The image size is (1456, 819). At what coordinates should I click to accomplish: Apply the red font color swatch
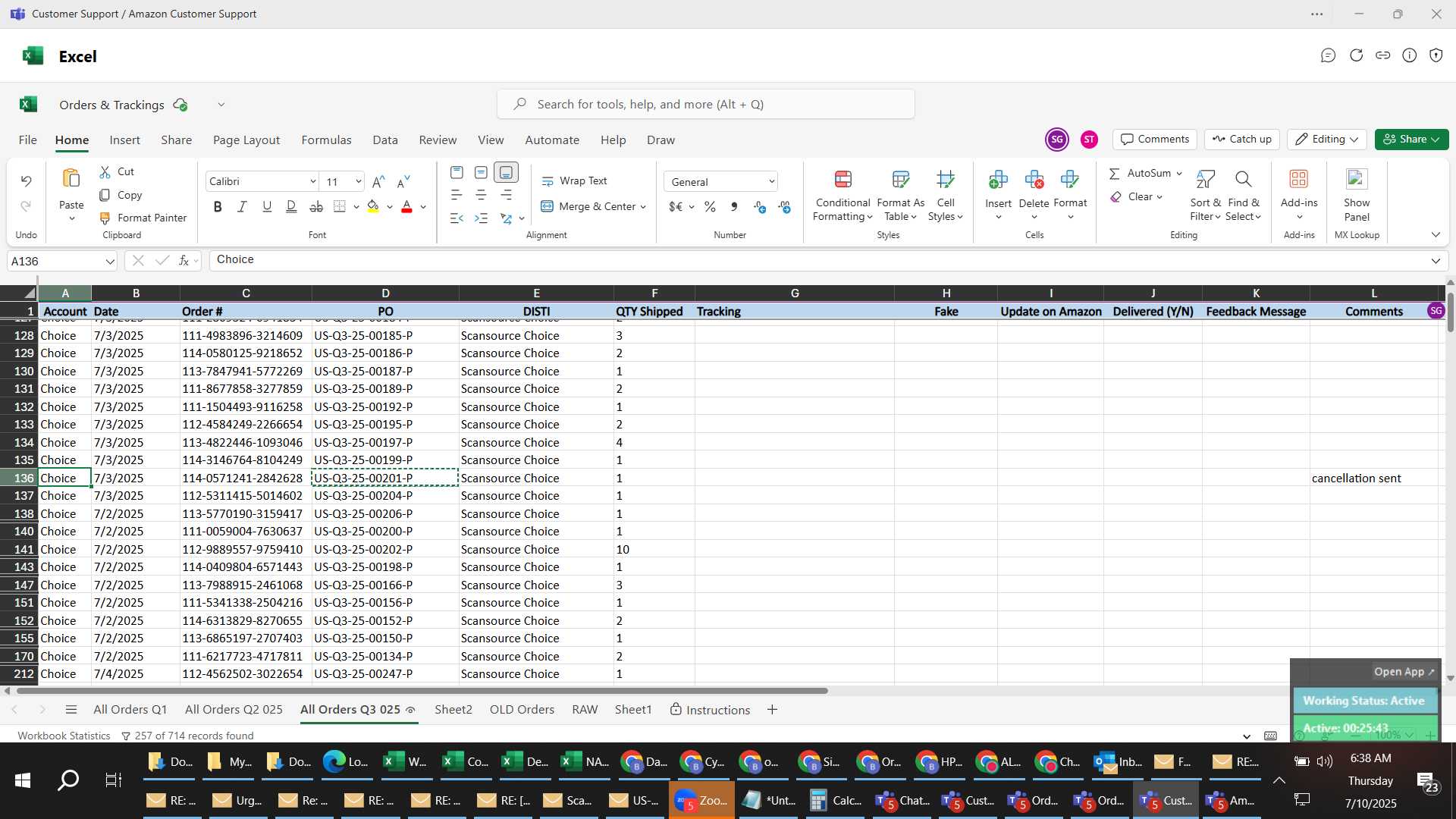pos(406,206)
